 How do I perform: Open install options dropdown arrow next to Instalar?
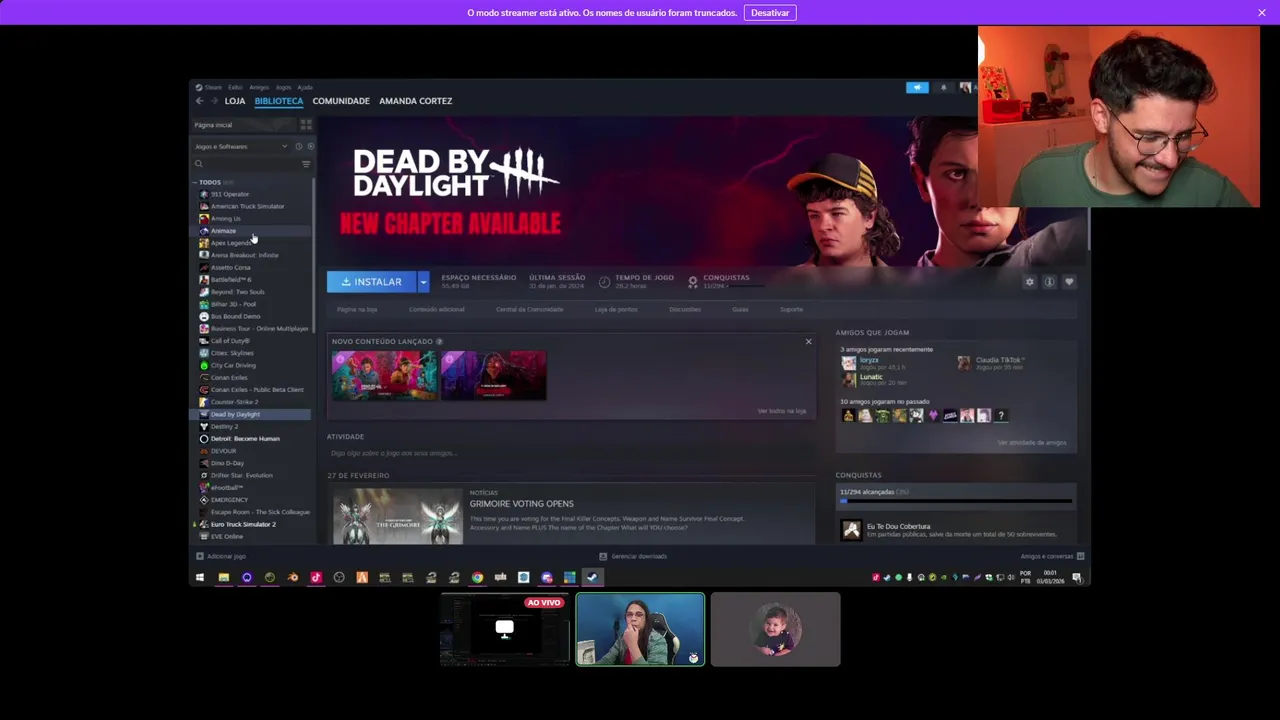pos(423,282)
